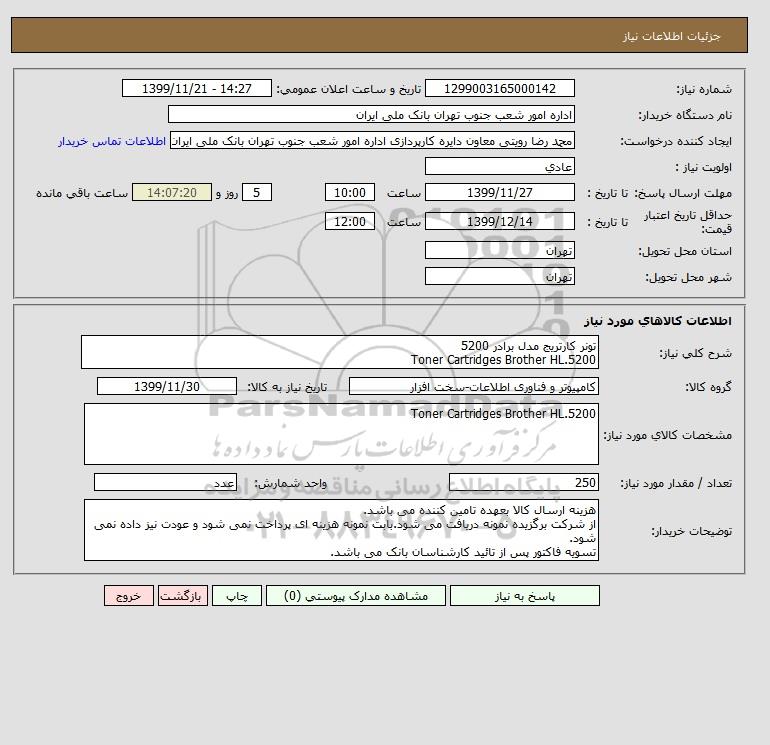
Task: Click the label ایجاد کننده درخواست
Action: (676, 141)
